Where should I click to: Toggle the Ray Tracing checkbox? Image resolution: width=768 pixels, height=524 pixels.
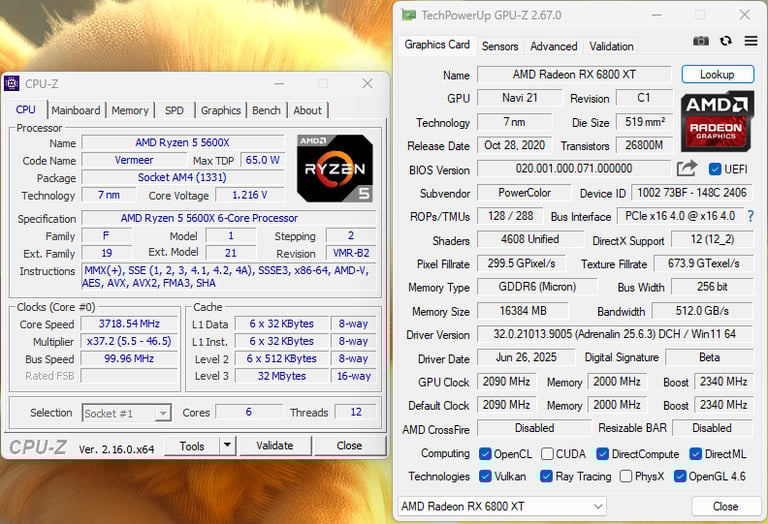546,476
